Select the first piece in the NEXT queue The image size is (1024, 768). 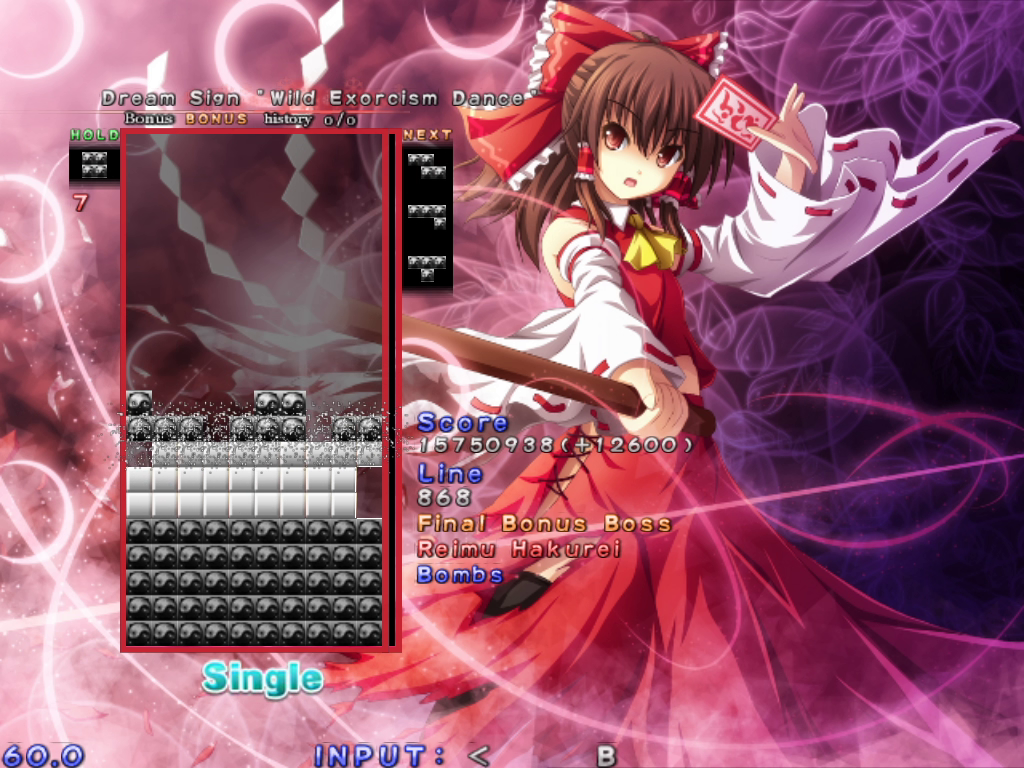tap(428, 165)
